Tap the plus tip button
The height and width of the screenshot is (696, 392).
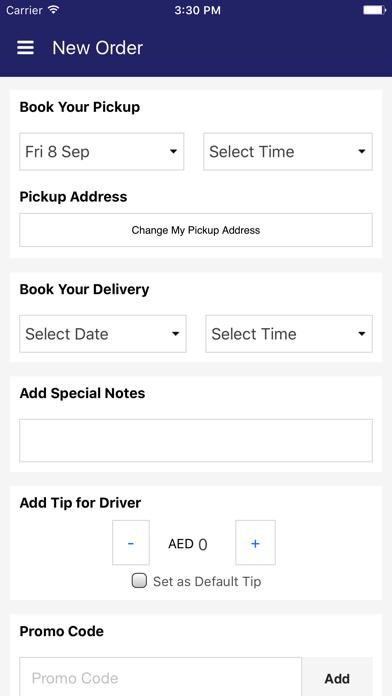coord(255,542)
